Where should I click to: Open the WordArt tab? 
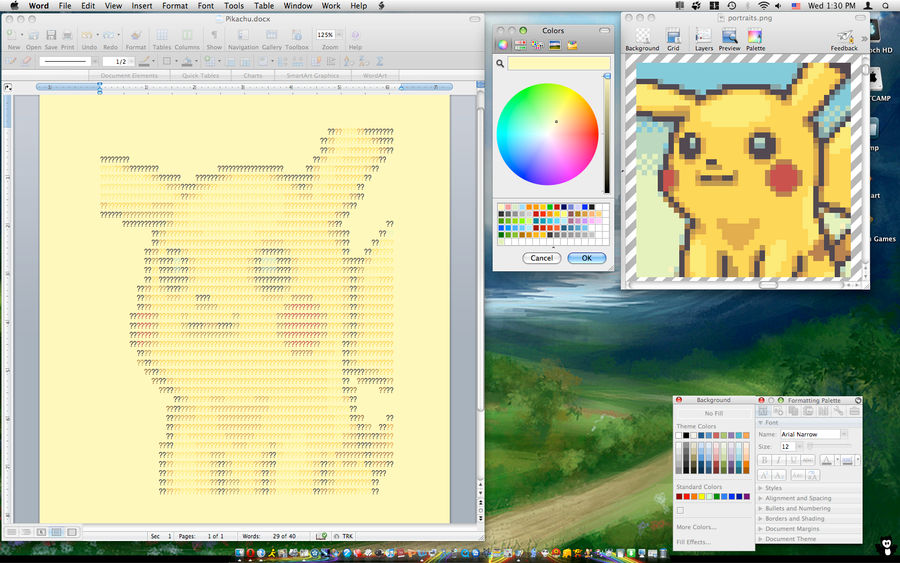point(374,75)
